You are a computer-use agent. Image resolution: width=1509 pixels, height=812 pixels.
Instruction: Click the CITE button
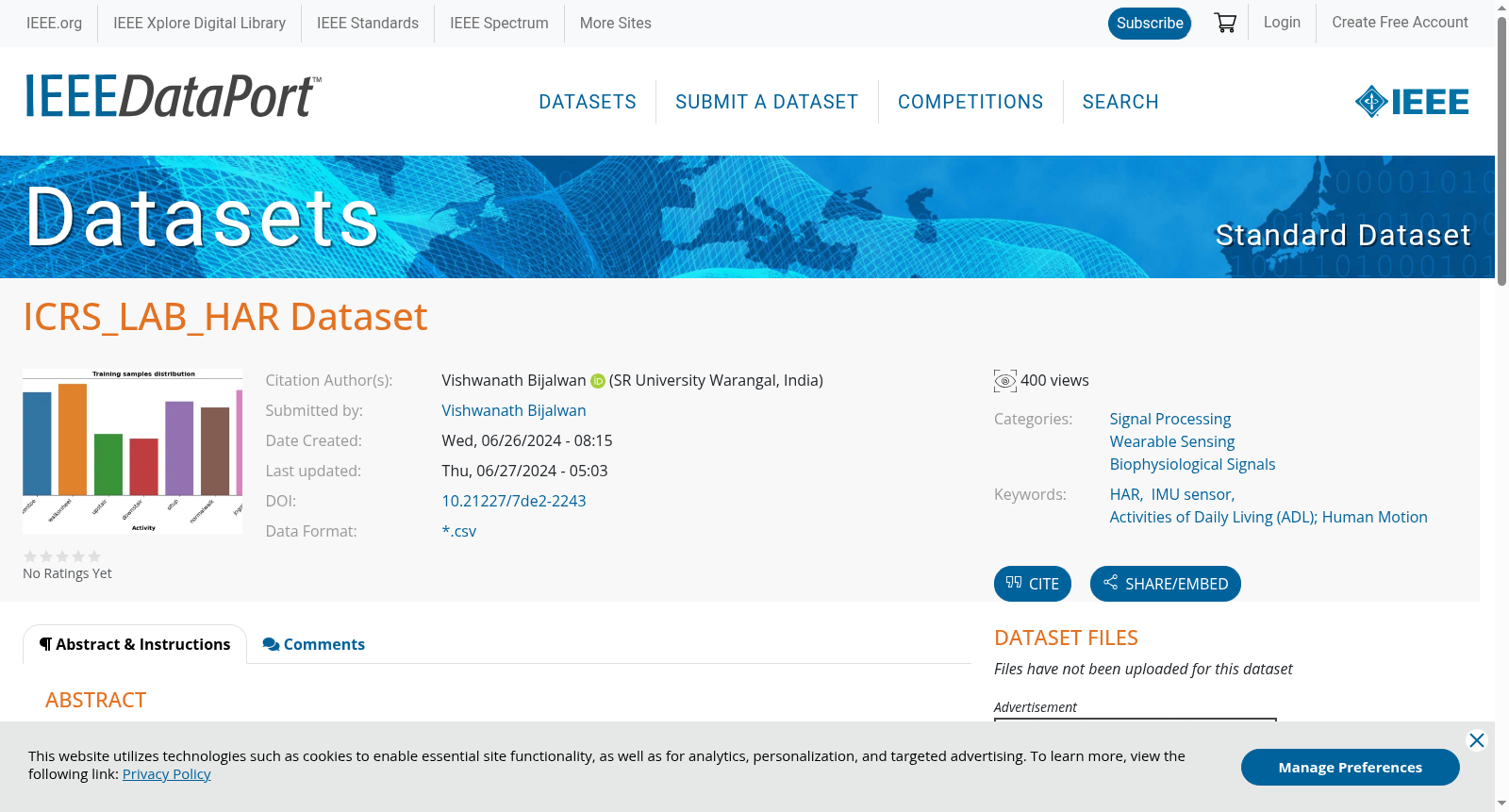click(1033, 584)
